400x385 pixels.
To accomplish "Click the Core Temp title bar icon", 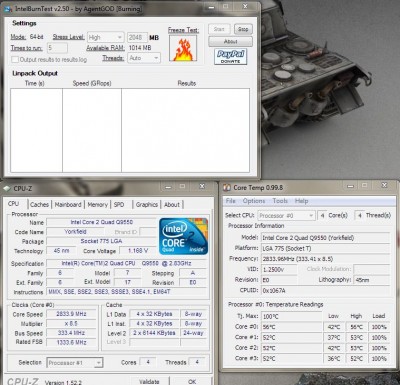I will click(x=227, y=188).
